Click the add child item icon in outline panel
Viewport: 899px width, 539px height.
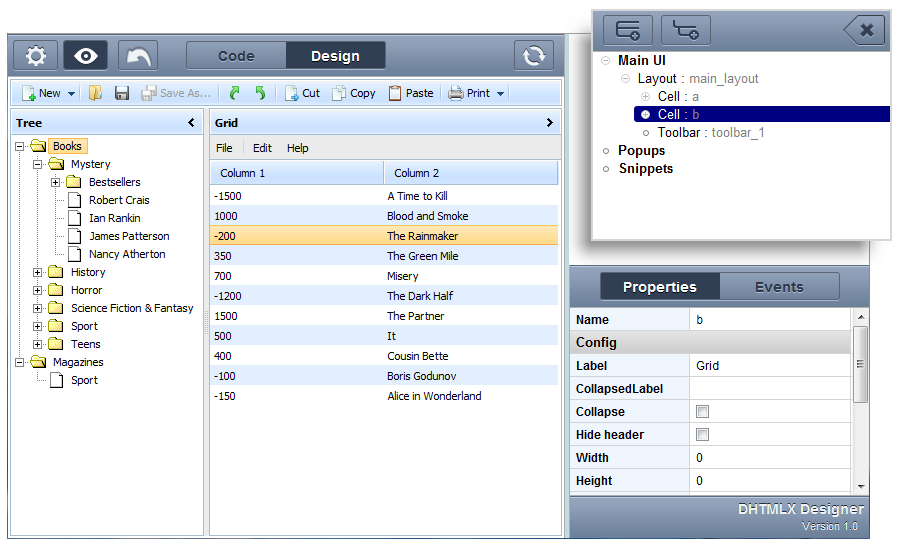click(686, 30)
